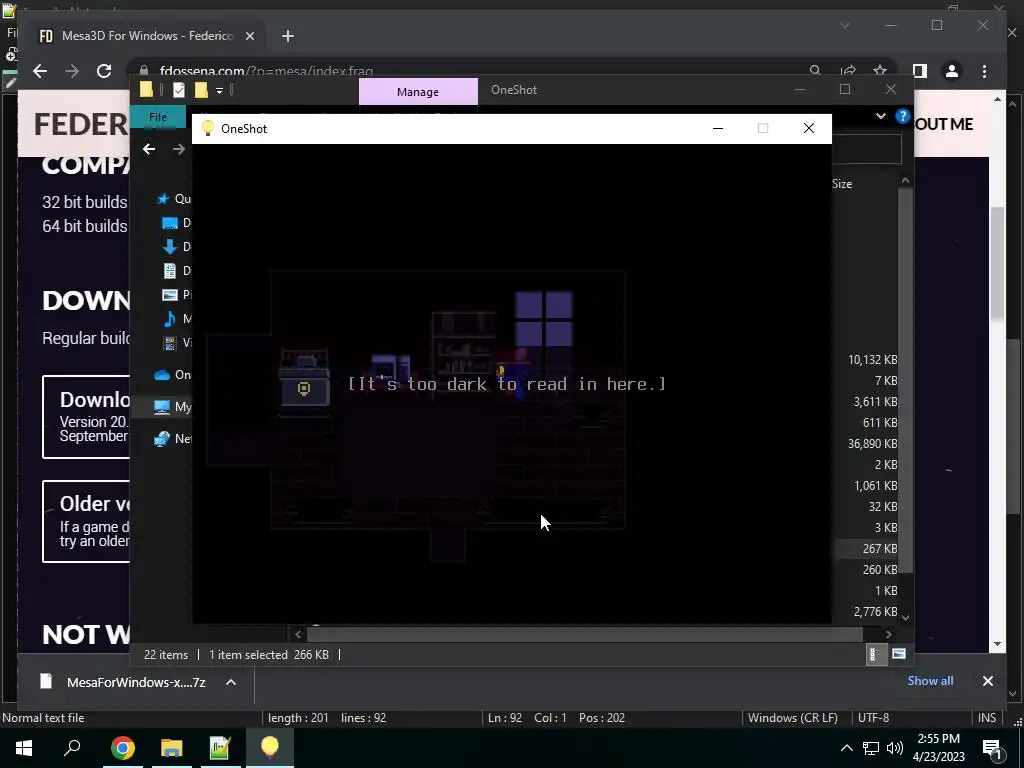Click Explorer file list scroll-up arrow
The image size is (1024, 768).
pos(905,180)
